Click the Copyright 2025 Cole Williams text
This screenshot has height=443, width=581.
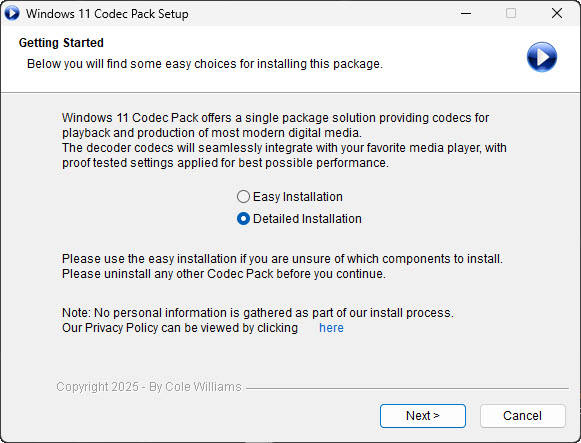(x=149, y=387)
